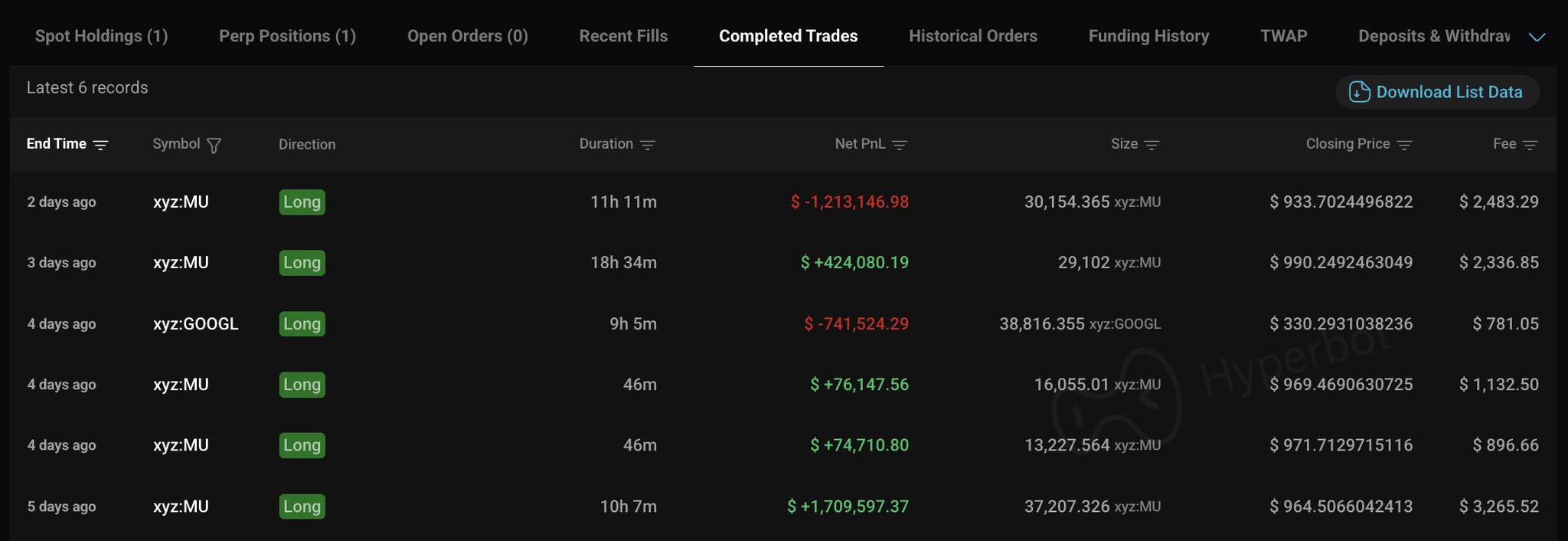Switch to Spot Holdings (1) tab
The width and height of the screenshot is (1568, 541).
[x=101, y=36]
